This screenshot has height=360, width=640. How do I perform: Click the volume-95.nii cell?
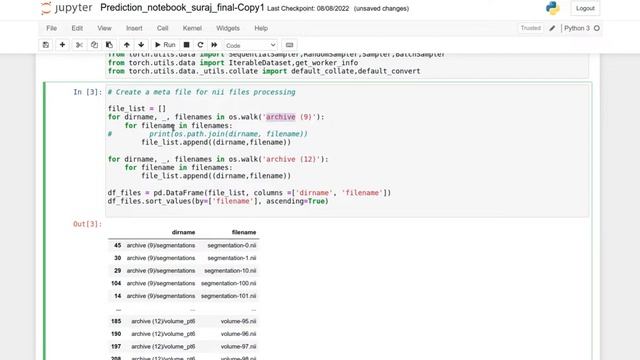(x=238, y=322)
